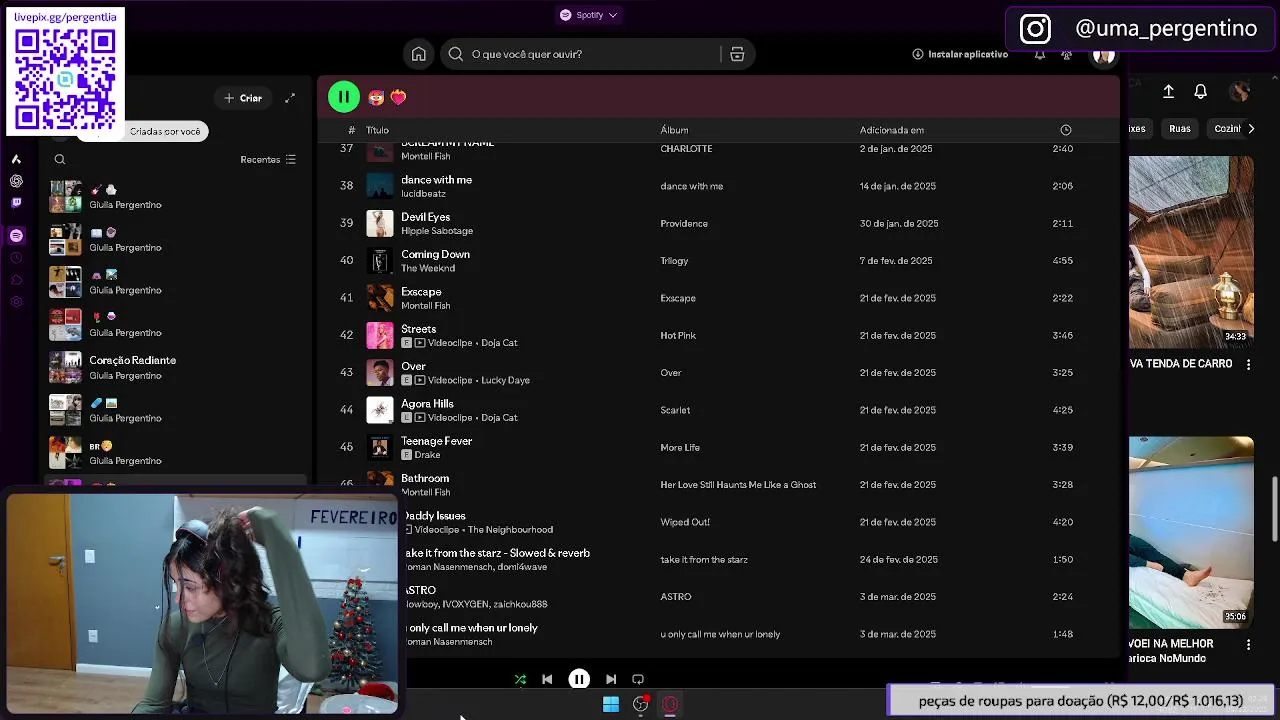
Task: Open the Recentes sort dropdown
Action: coord(268,160)
